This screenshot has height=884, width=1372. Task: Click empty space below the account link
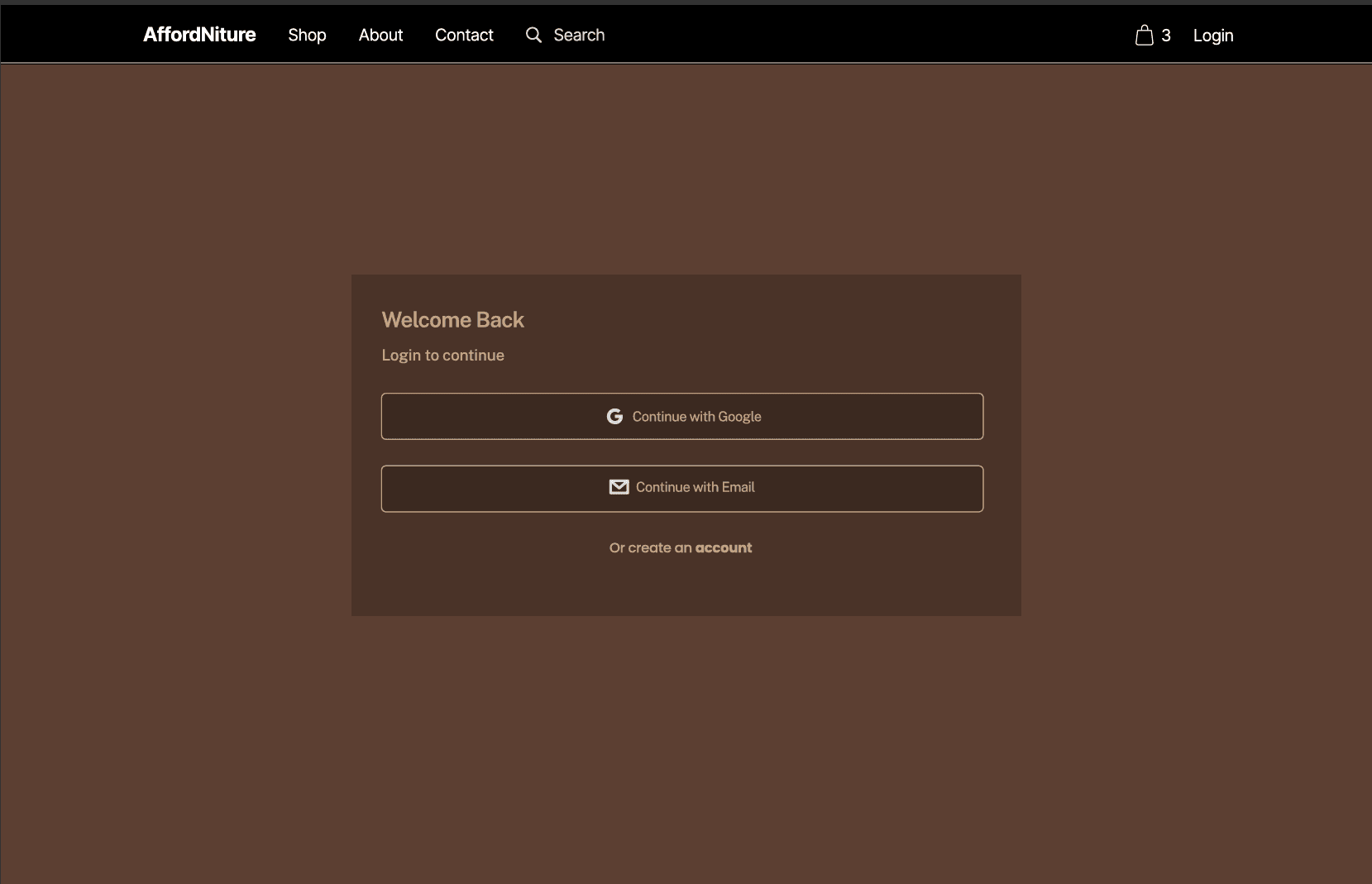pyautogui.click(x=686, y=587)
